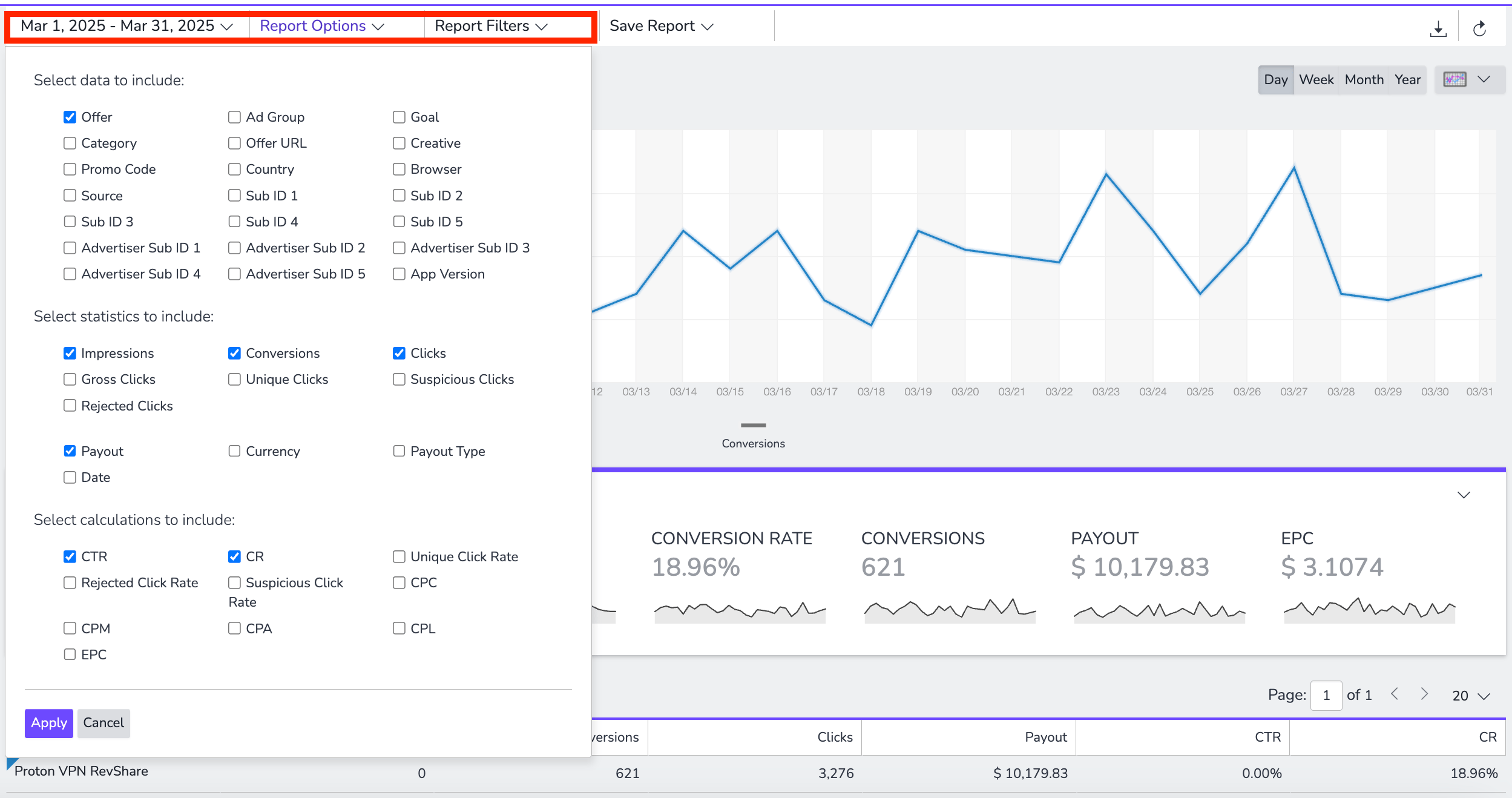Uncheck the Impressions statistic
The width and height of the screenshot is (1512, 798).
70,353
